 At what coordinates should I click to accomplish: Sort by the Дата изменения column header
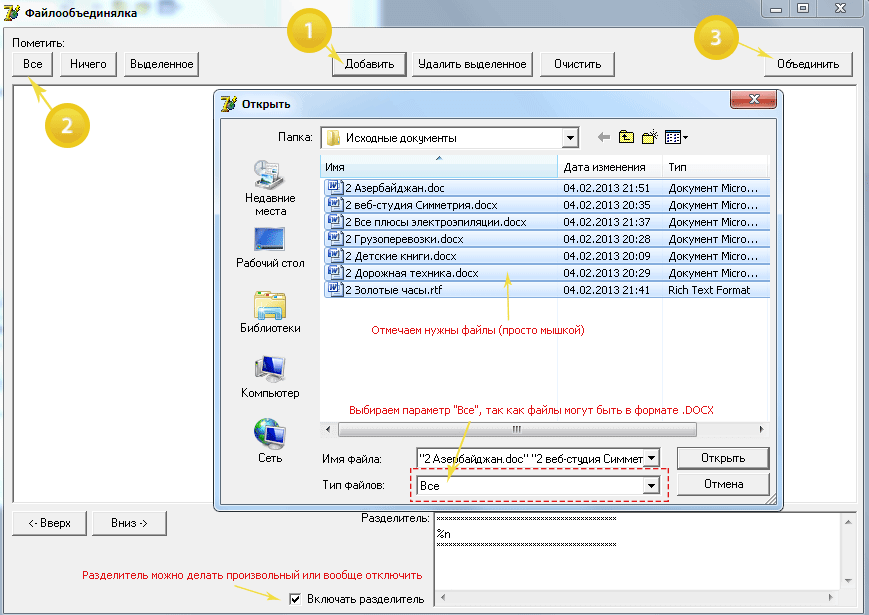coord(610,167)
